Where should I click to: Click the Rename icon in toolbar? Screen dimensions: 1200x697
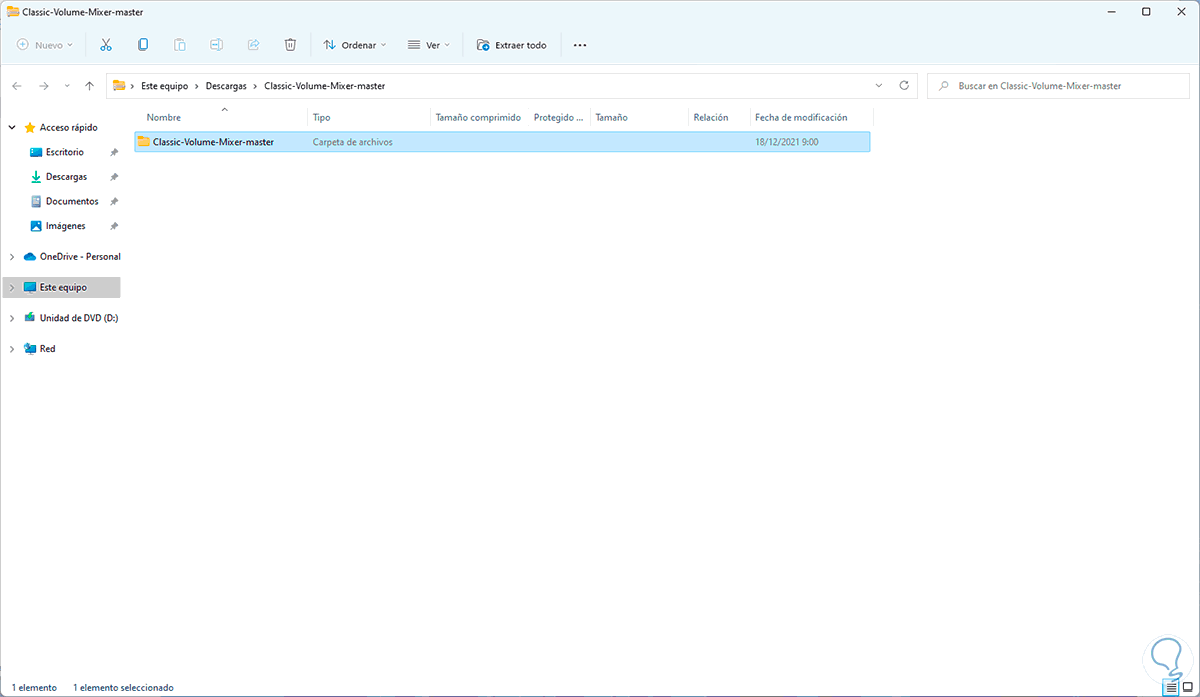tap(216, 45)
